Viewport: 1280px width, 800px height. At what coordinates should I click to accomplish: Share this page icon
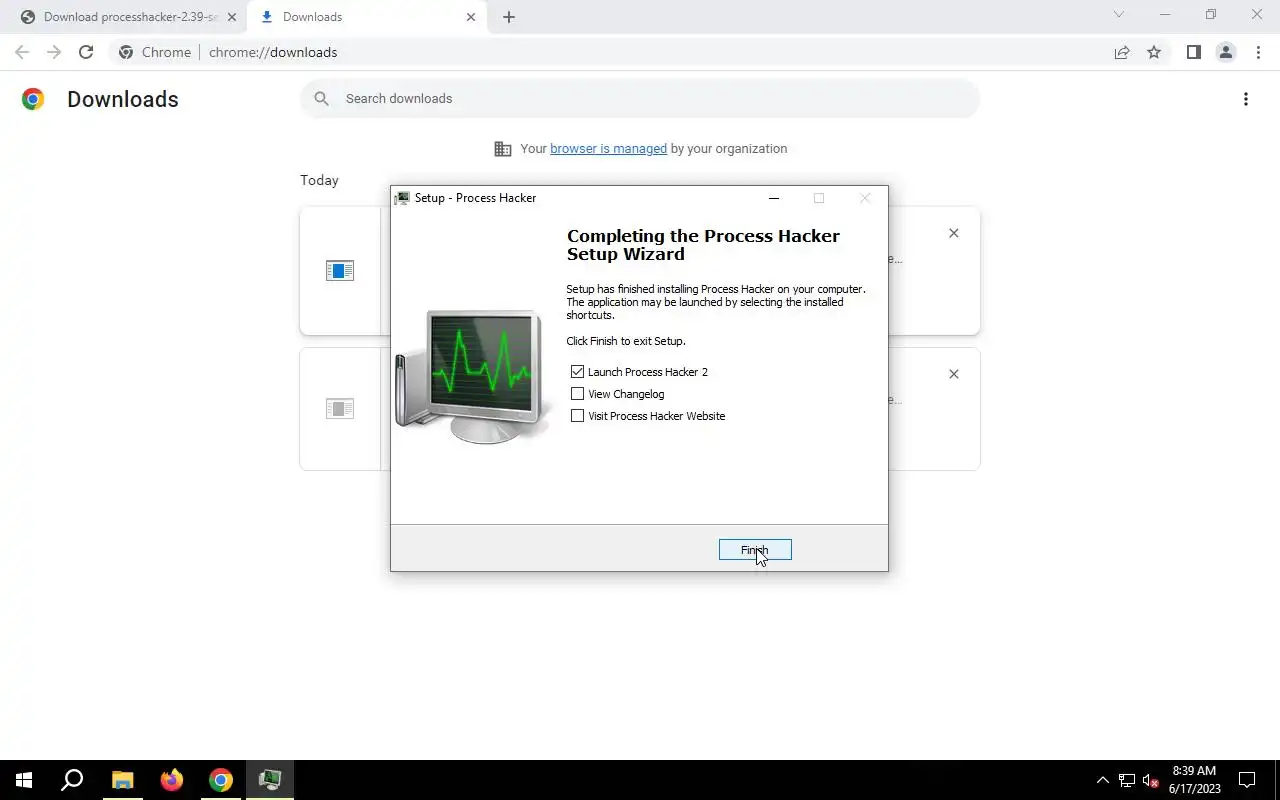1122,52
